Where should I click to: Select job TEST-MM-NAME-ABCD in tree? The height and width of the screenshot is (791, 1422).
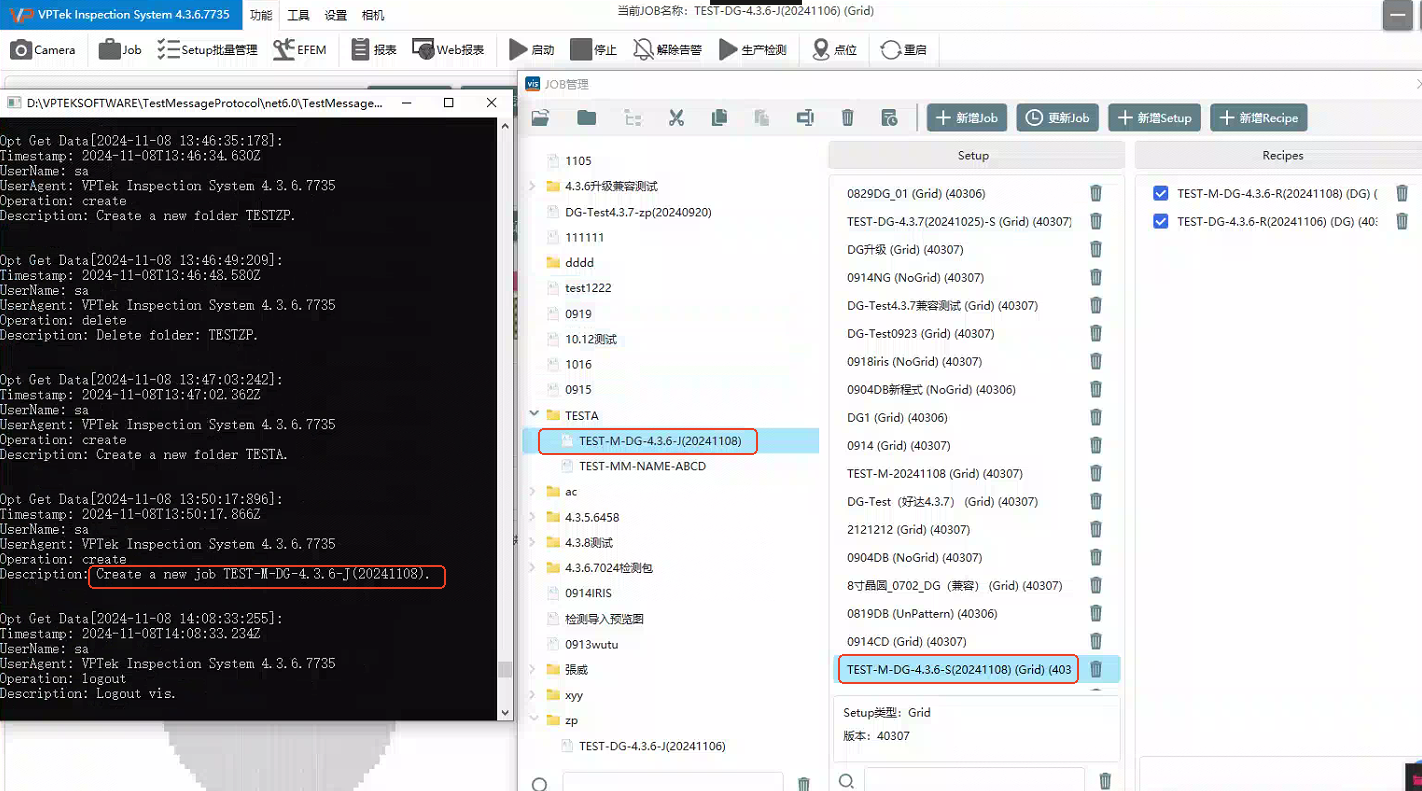coord(642,466)
